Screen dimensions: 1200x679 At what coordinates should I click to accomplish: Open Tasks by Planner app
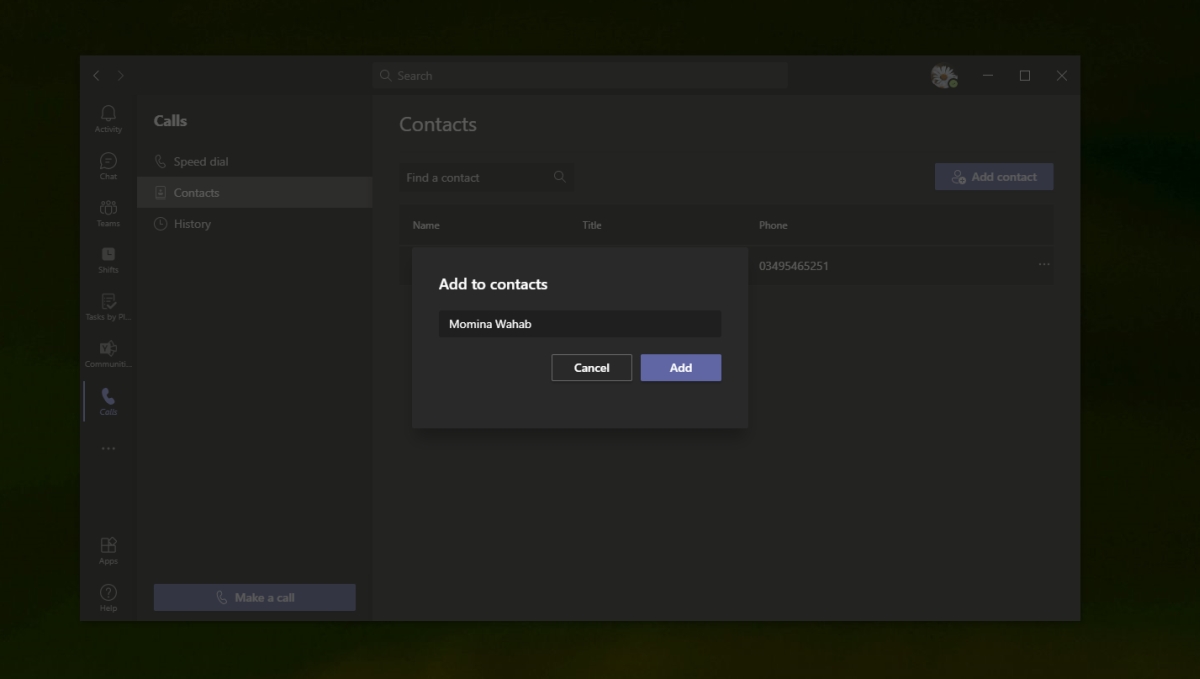[108, 307]
